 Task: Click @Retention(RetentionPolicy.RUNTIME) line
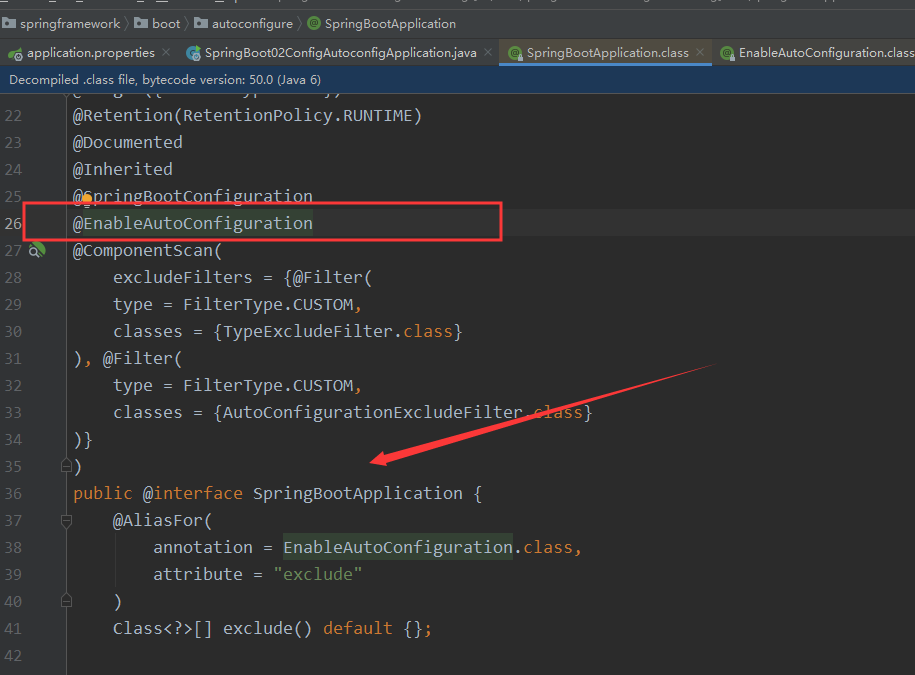click(x=247, y=116)
